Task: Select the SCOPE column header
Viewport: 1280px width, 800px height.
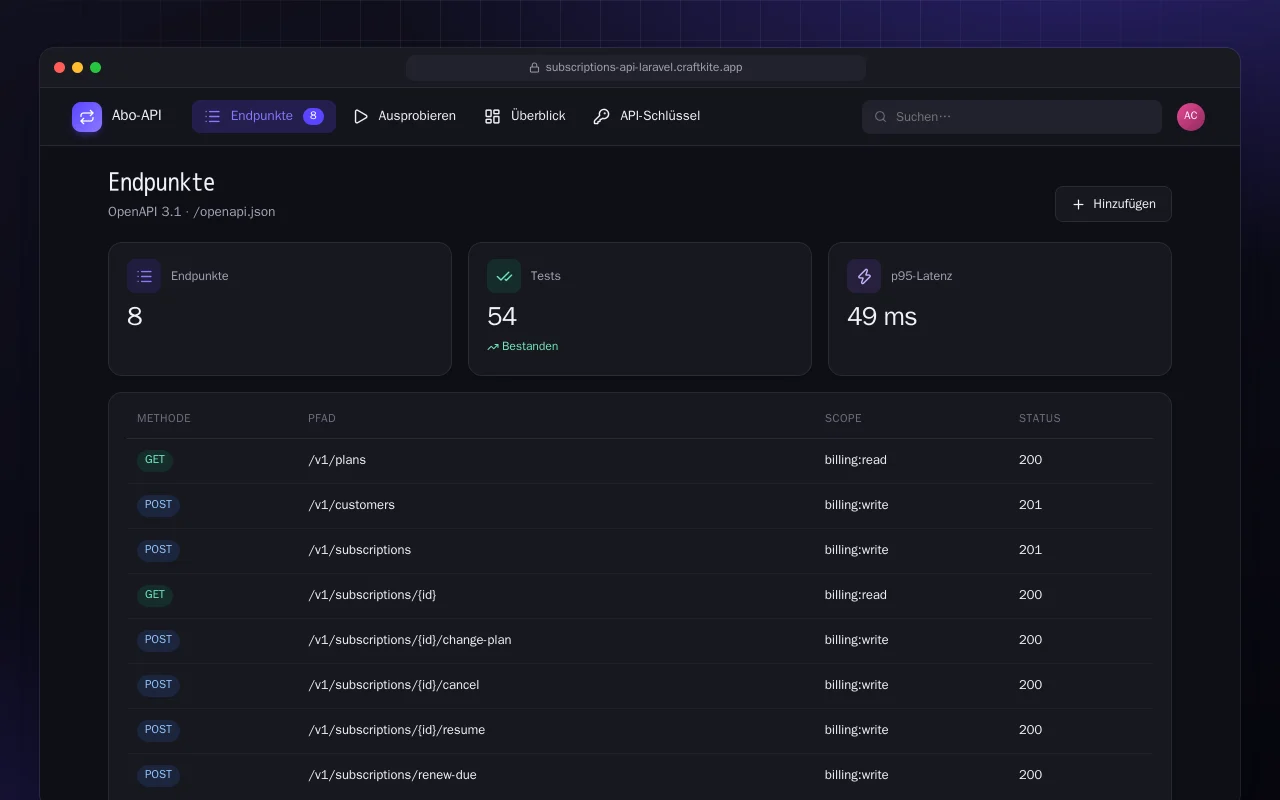Action: (843, 418)
